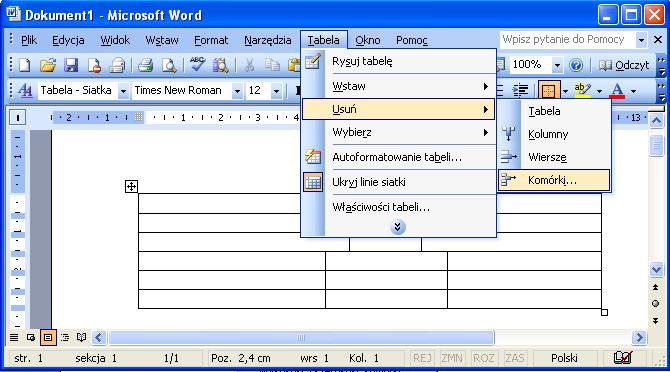This screenshot has height=372, width=670.
Task: Select Kolumny to delete columns
Action: [554, 134]
